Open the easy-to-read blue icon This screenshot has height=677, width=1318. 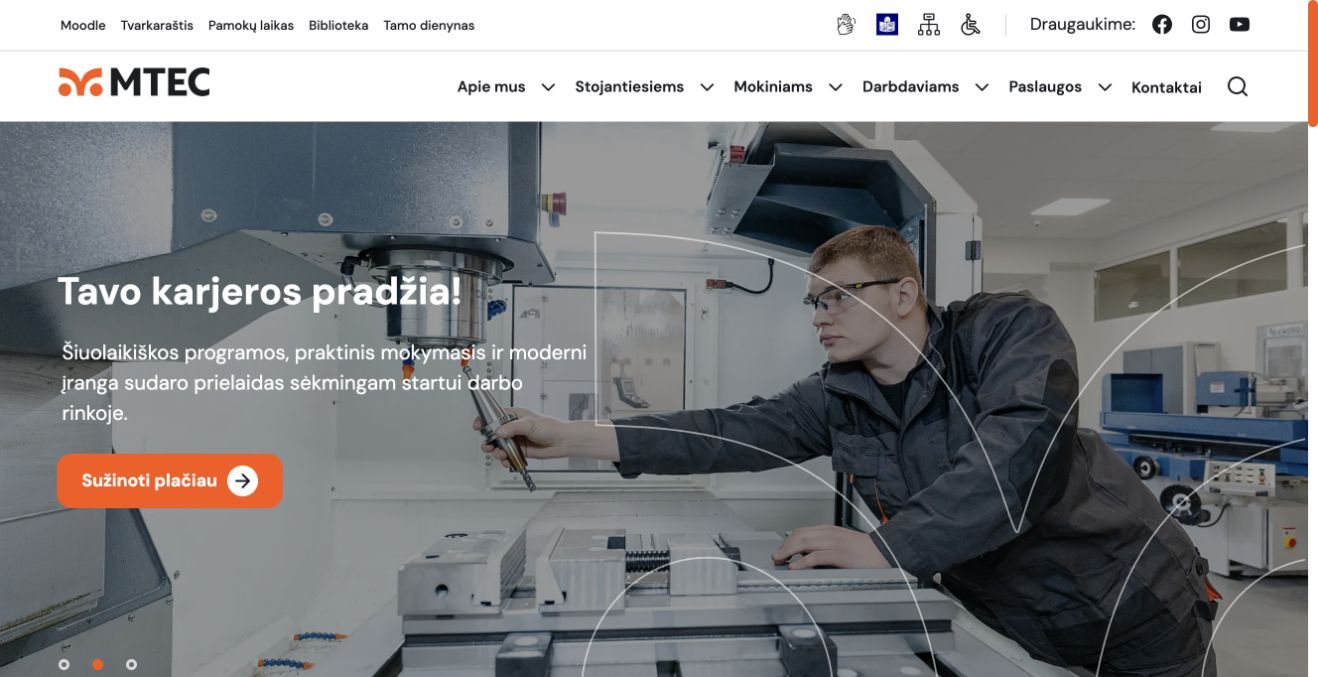pyautogui.click(x=887, y=25)
